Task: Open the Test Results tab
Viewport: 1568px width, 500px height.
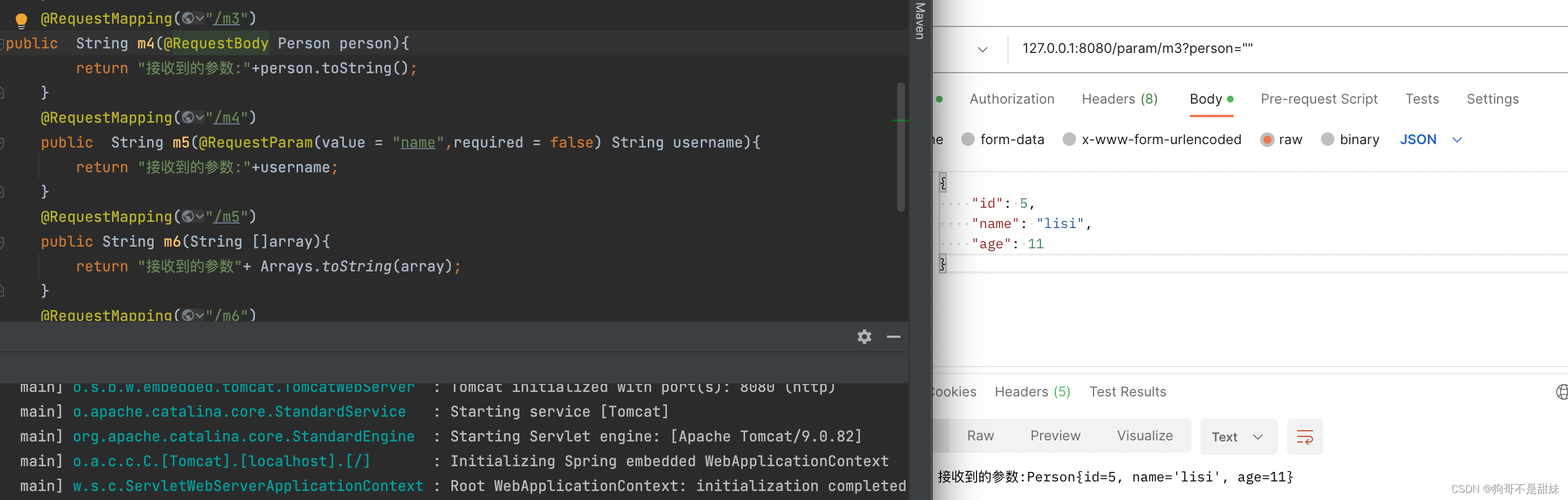Action: pos(1127,391)
